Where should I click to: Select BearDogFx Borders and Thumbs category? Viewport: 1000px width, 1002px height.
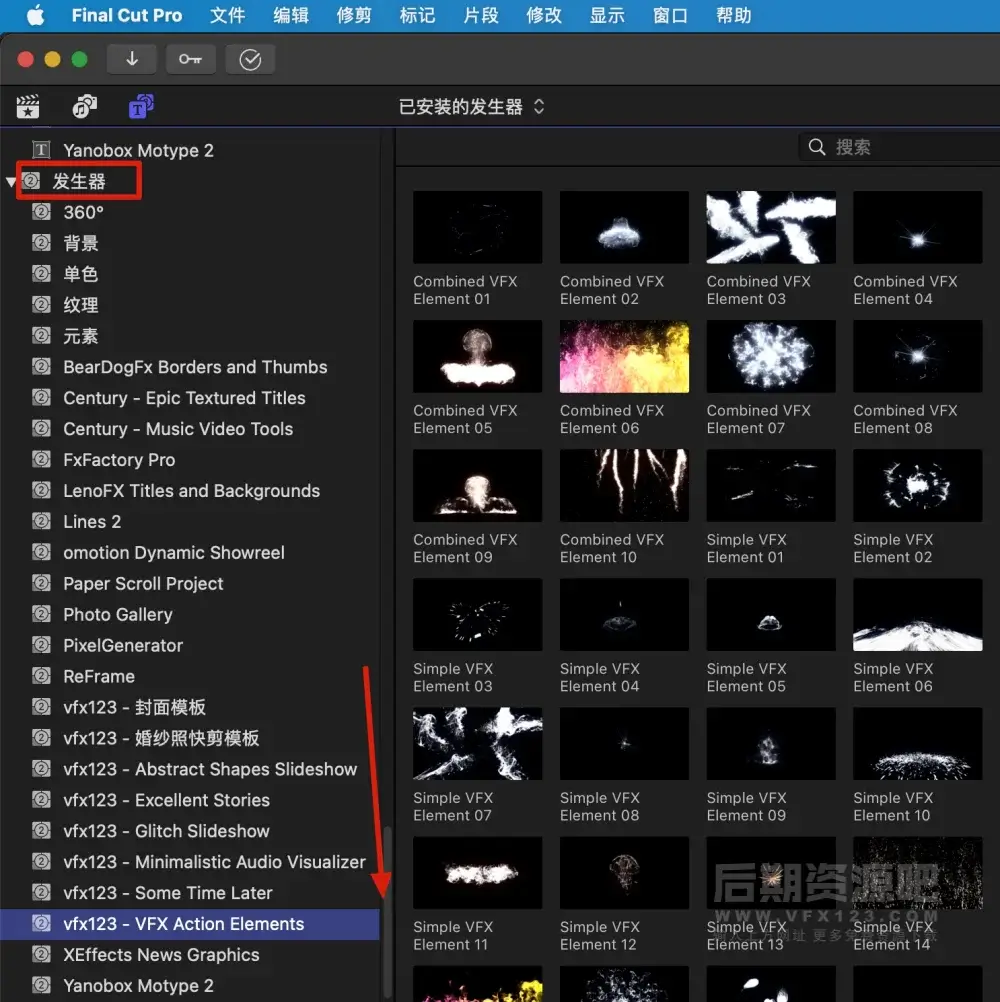195,367
